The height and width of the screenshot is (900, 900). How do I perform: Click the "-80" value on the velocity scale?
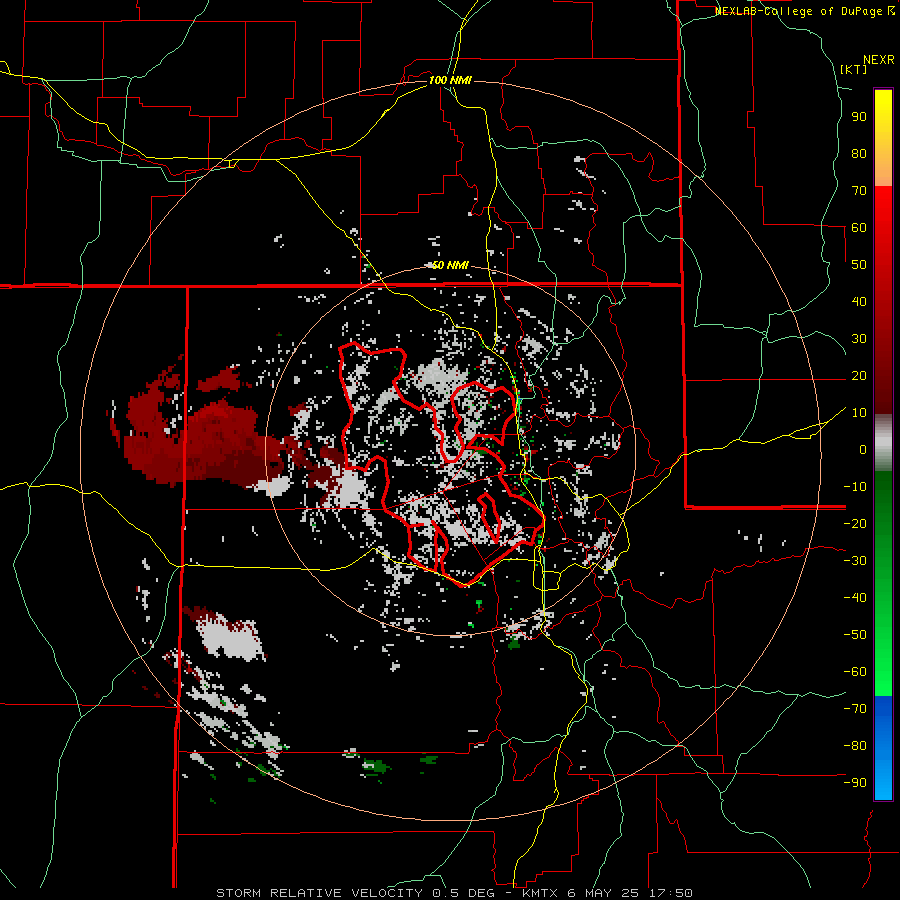[855, 746]
